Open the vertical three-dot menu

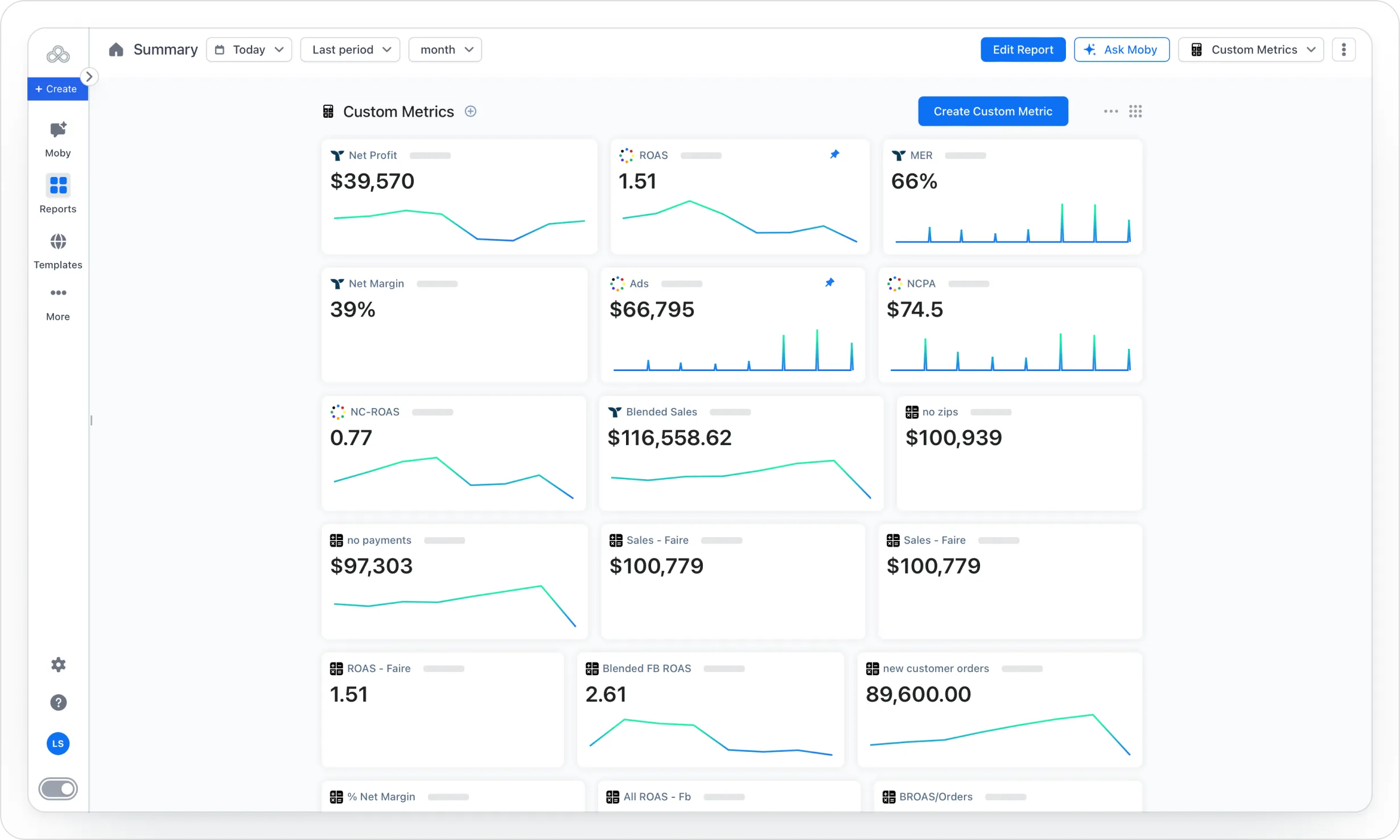tap(1344, 50)
